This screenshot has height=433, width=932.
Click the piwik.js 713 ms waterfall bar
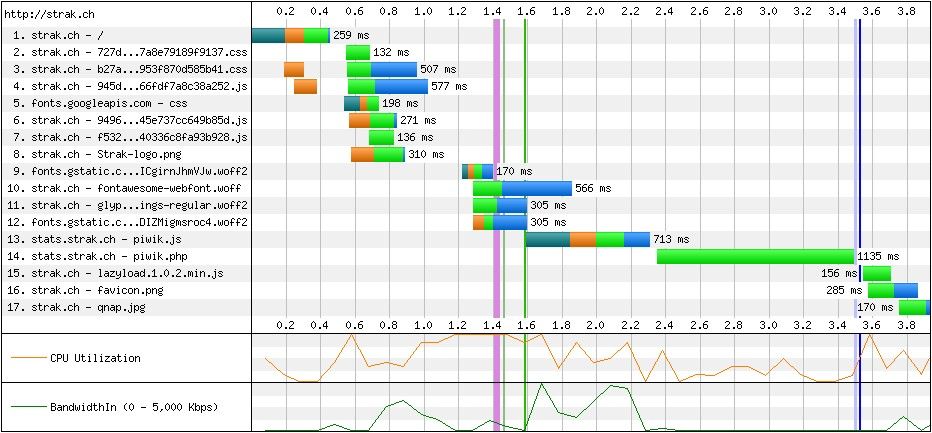pyautogui.click(x=587, y=239)
